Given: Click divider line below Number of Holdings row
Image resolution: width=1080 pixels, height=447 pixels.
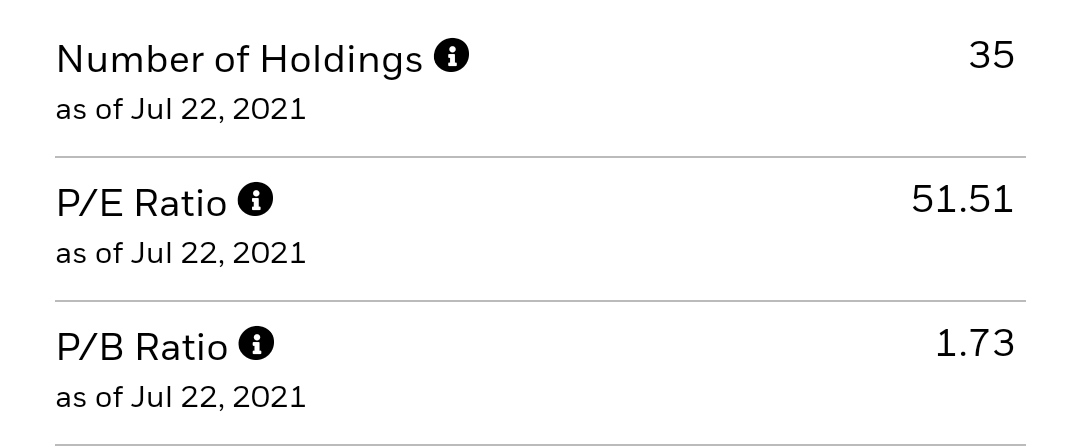Looking at the screenshot, I should [541, 157].
